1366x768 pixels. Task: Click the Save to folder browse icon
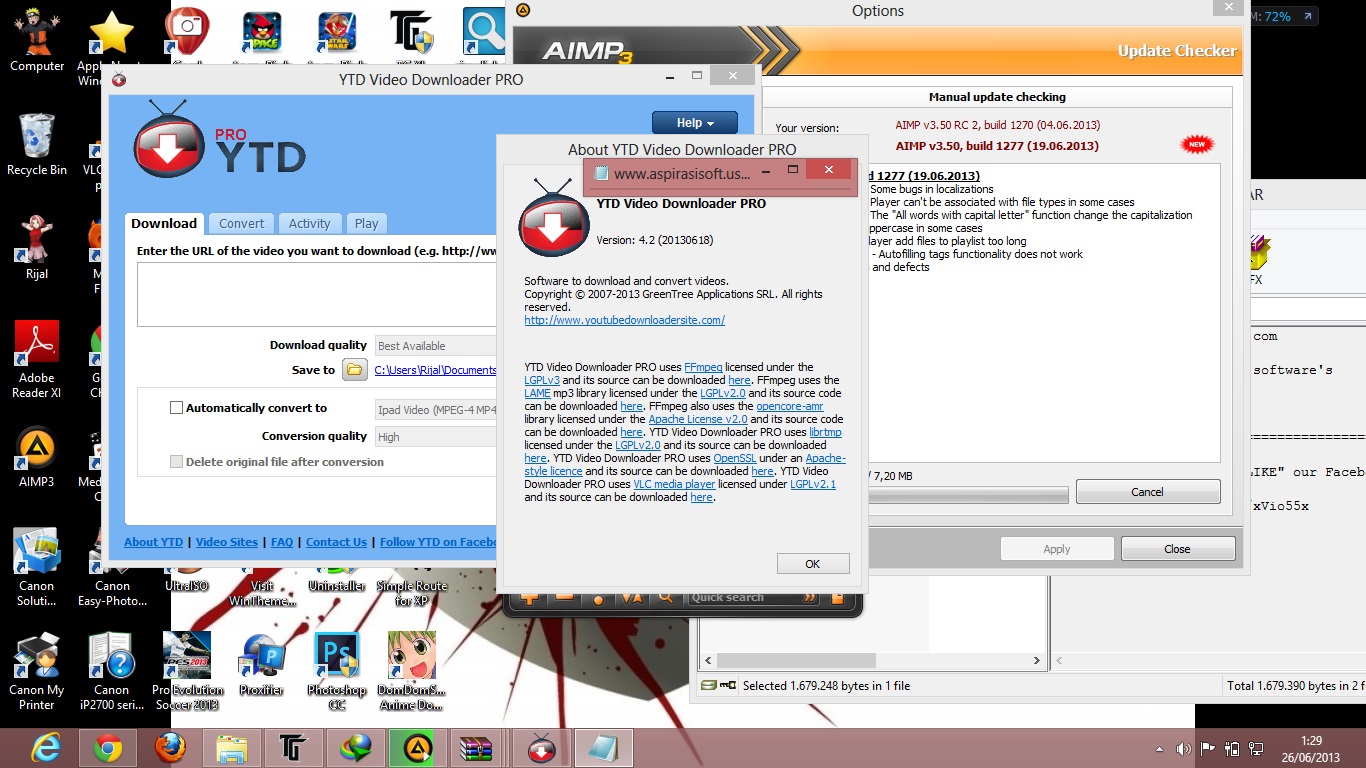pyautogui.click(x=355, y=370)
